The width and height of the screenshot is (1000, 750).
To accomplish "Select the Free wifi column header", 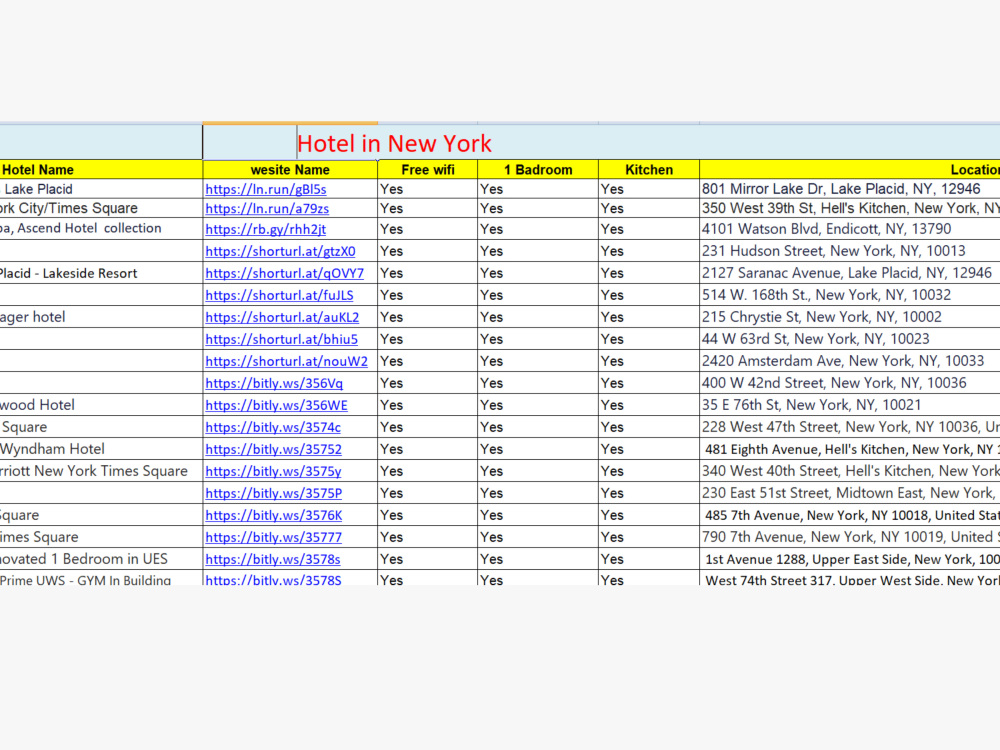I will click(x=428, y=170).
